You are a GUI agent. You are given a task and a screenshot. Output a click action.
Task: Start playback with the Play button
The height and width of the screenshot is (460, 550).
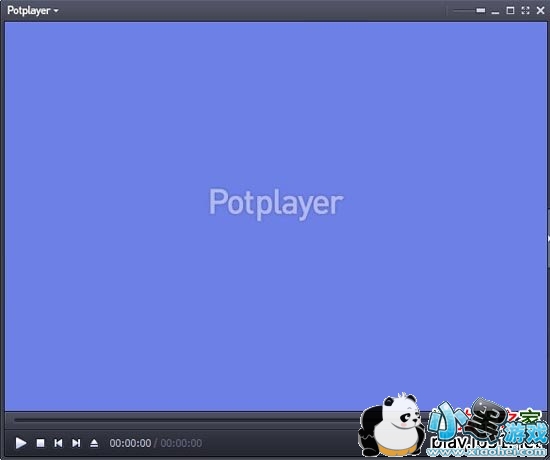pyautogui.click(x=21, y=443)
